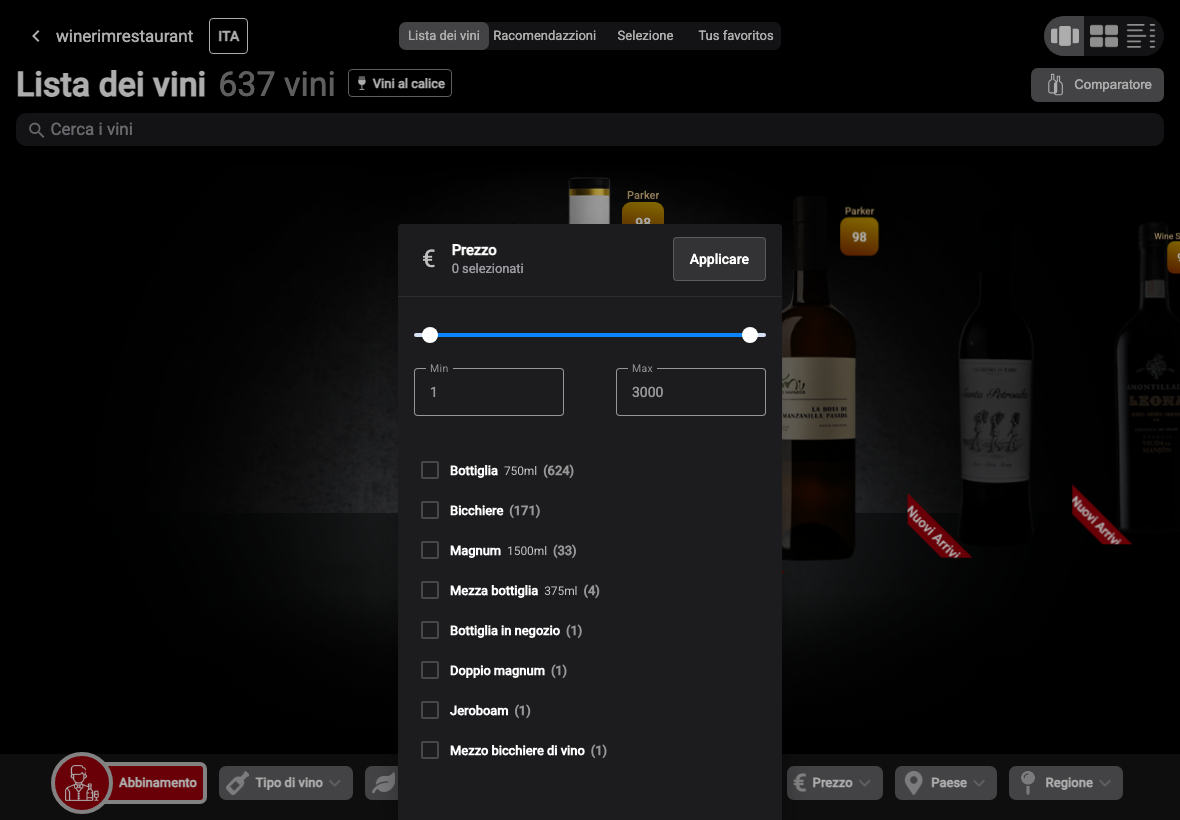Open the Tus favoritos tab
The image size is (1180, 820).
click(x=735, y=35)
